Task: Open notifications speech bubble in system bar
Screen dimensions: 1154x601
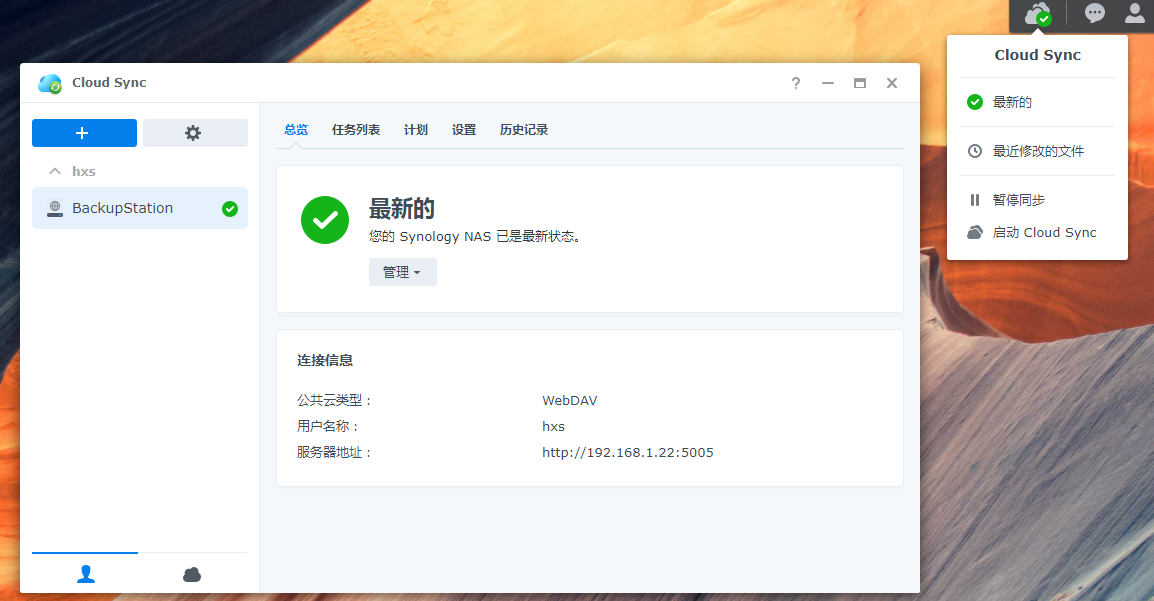Action: (1094, 13)
